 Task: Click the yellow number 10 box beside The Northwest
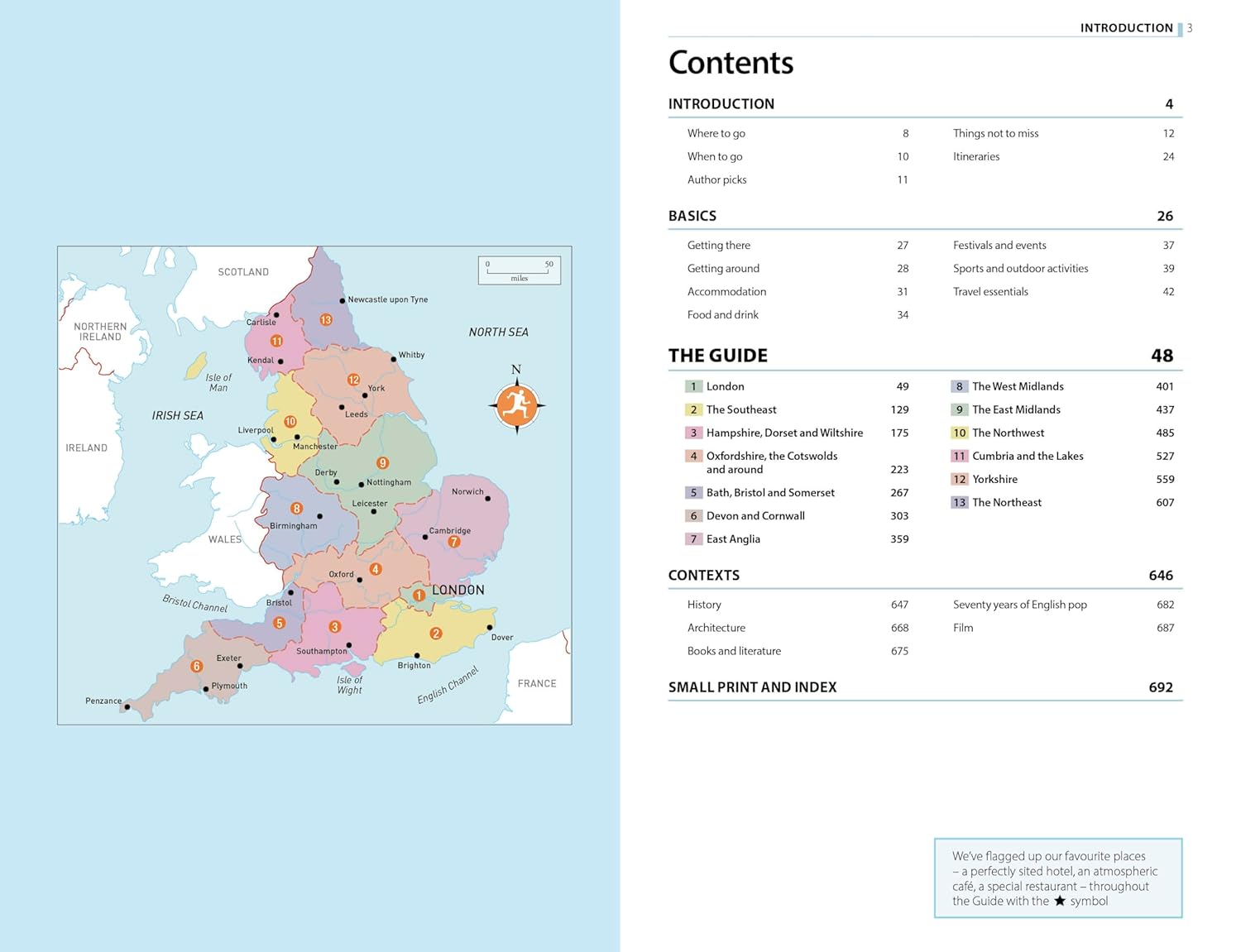click(959, 433)
